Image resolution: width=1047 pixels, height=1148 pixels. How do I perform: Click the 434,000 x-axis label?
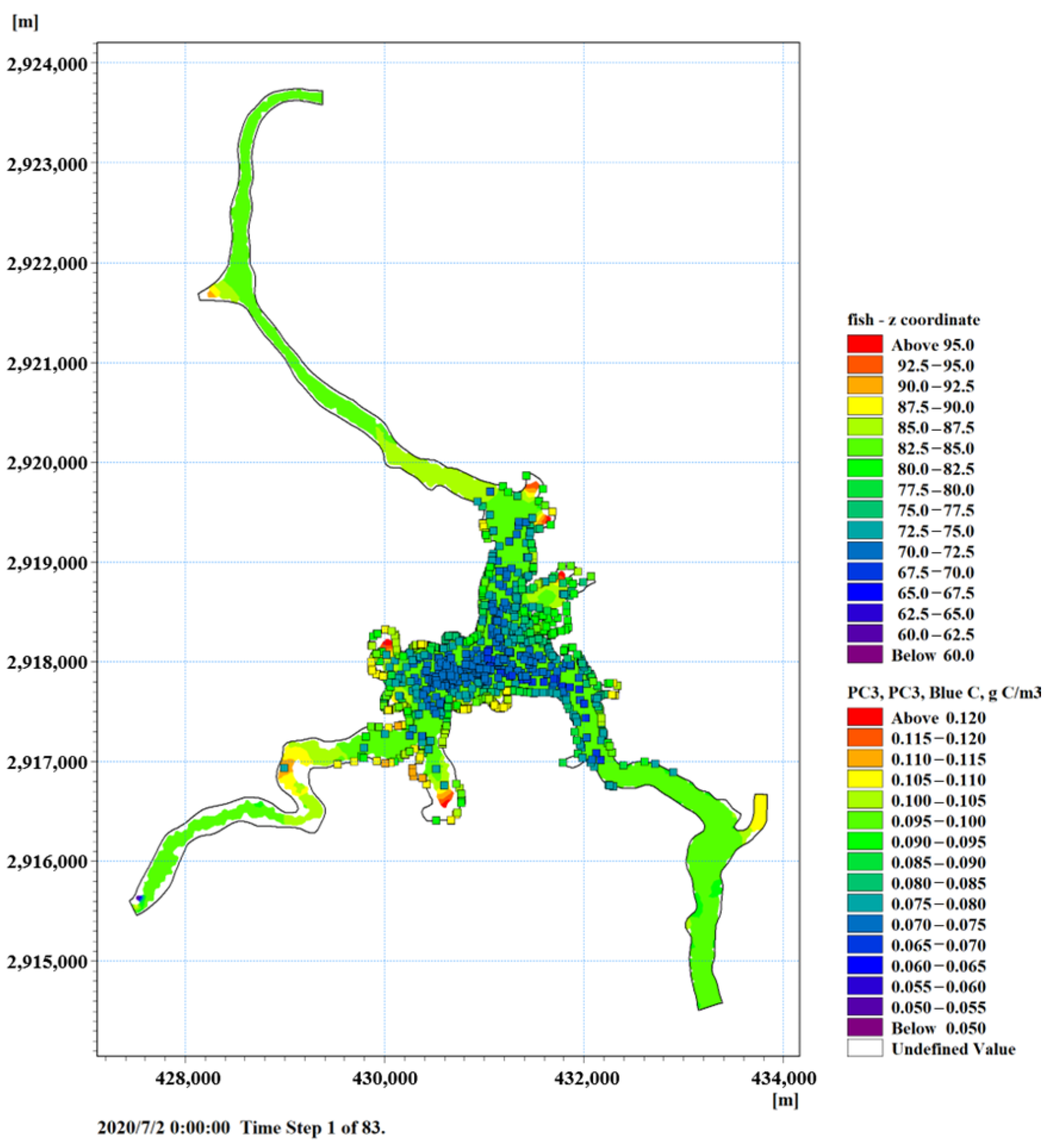pyautogui.click(x=782, y=1078)
